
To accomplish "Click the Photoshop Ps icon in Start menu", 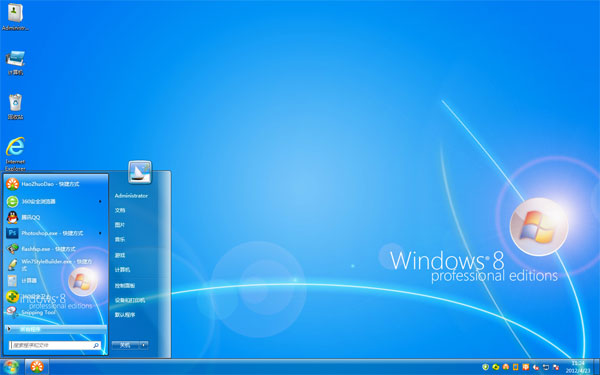I will tap(12, 233).
